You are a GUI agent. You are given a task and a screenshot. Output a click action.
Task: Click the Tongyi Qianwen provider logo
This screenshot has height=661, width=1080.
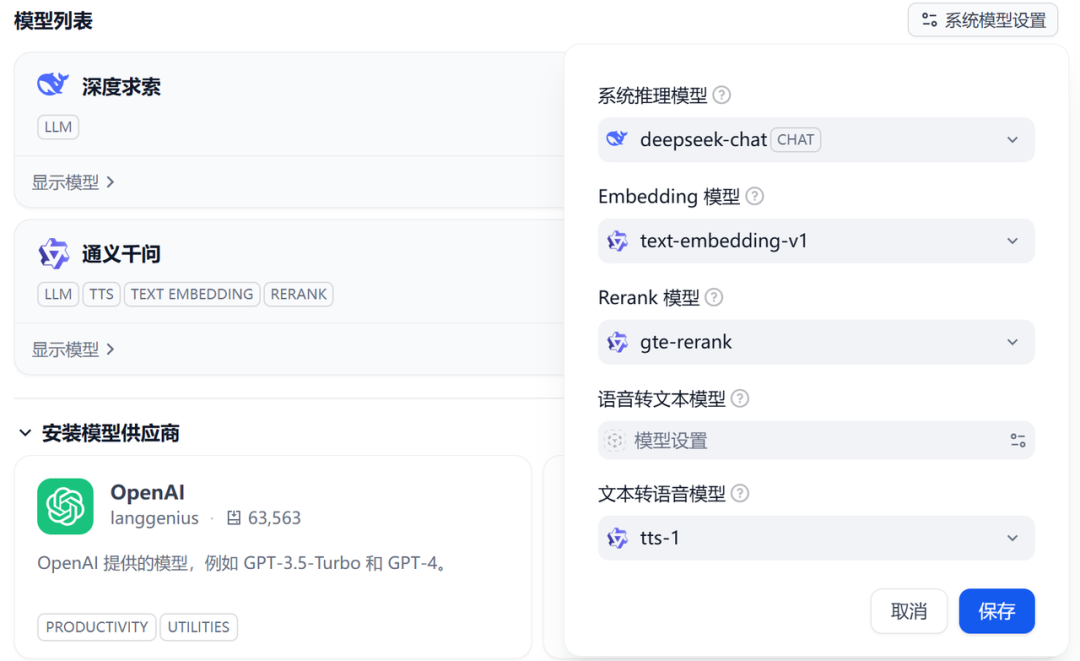(53, 253)
